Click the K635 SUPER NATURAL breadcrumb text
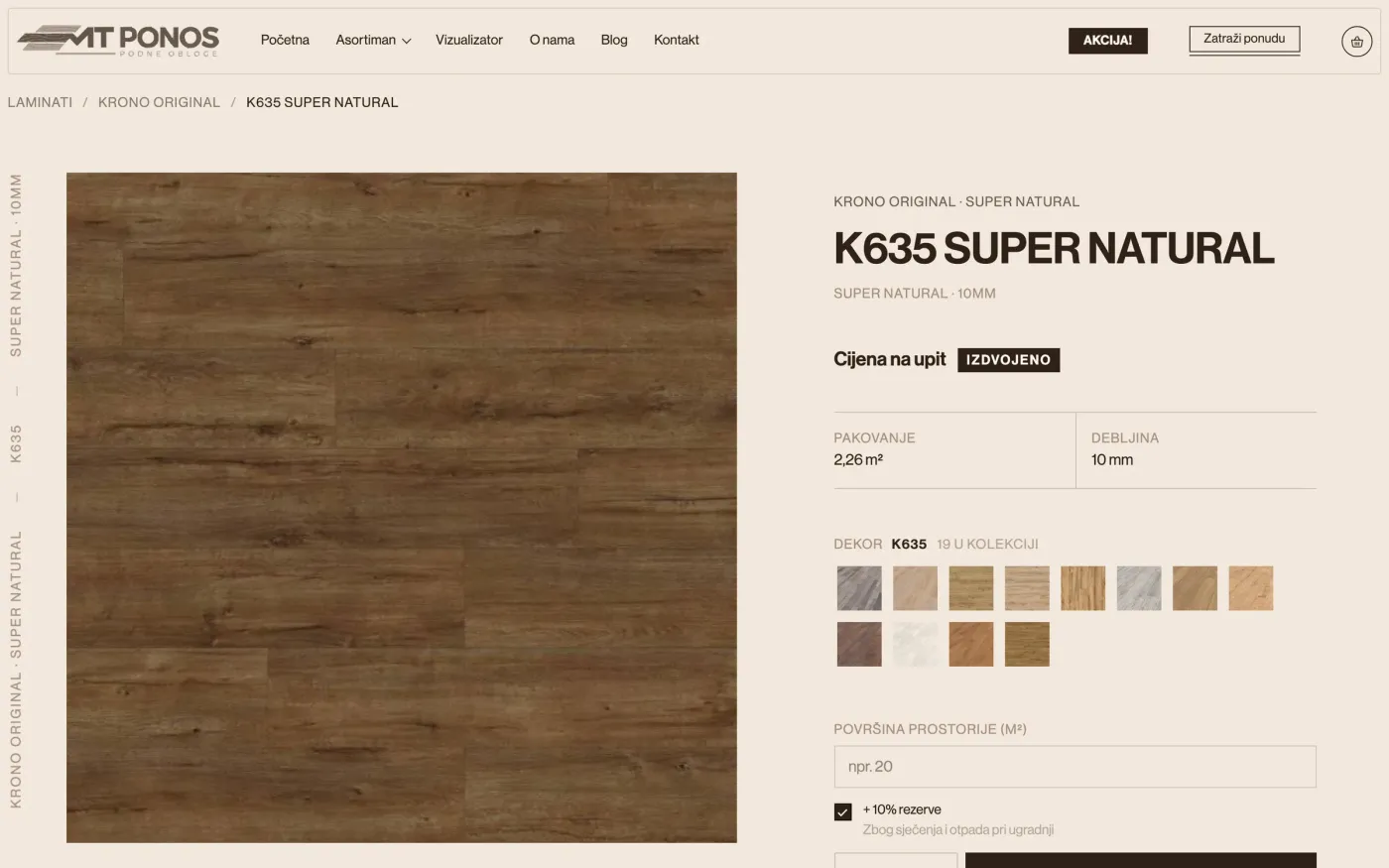 point(321,102)
